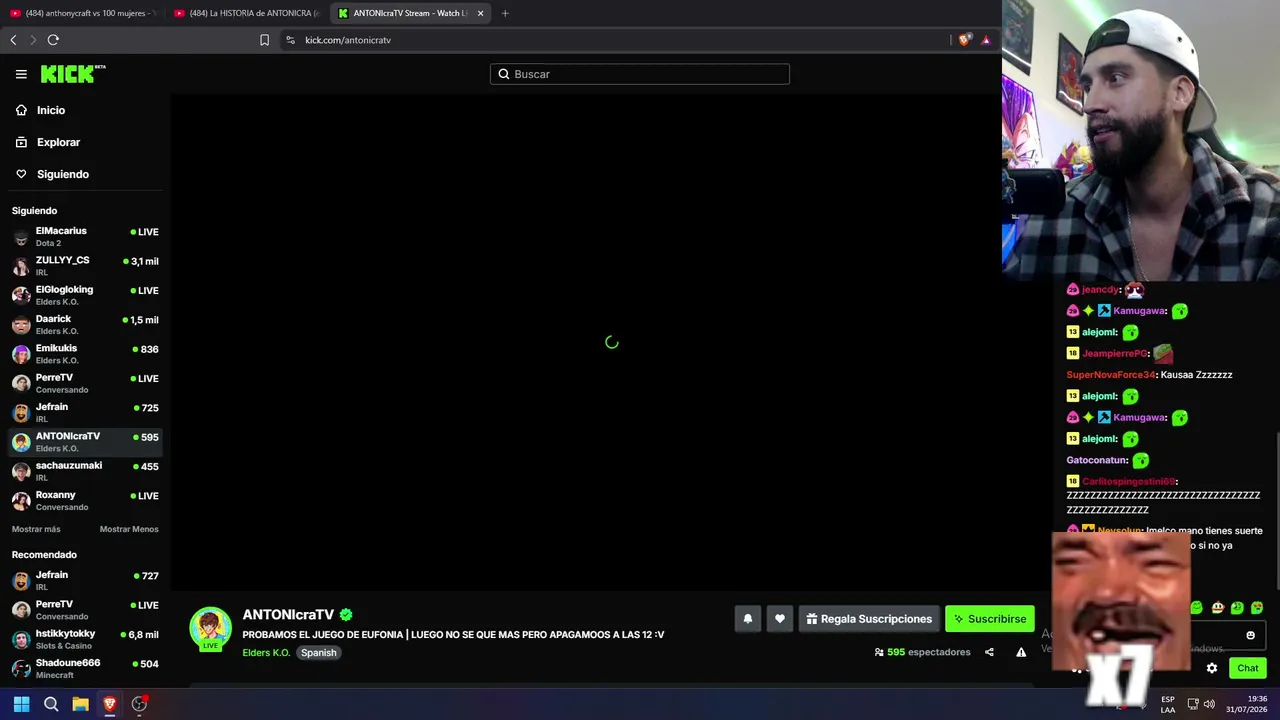Close the ANTONIcraTV Stream tab
The height and width of the screenshot is (720, 1280).
[480, 13]
